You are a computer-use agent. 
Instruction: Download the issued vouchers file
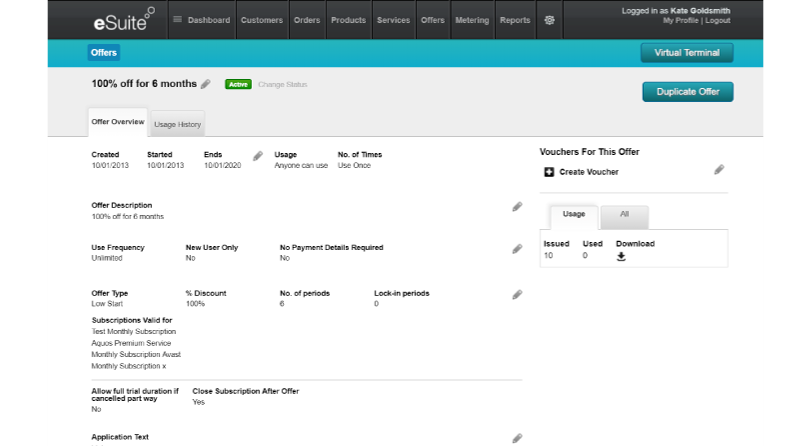tap(621, 256)
